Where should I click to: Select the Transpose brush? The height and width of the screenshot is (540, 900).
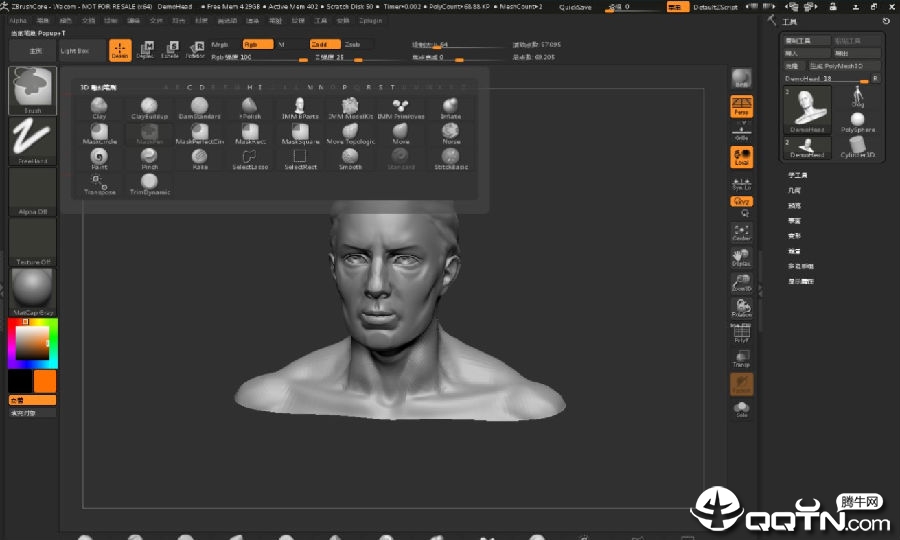coord(99,184)
